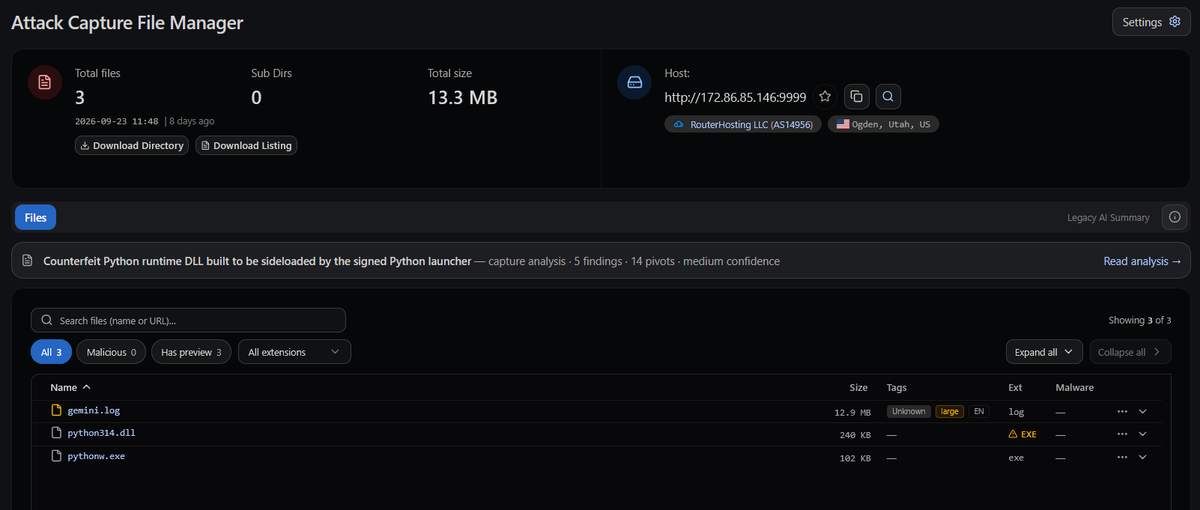Star the host 172.86.85.146:9999 as favorite
Image resolution: width=1200 pixels, height=510 pixels.
click(825, 97)
